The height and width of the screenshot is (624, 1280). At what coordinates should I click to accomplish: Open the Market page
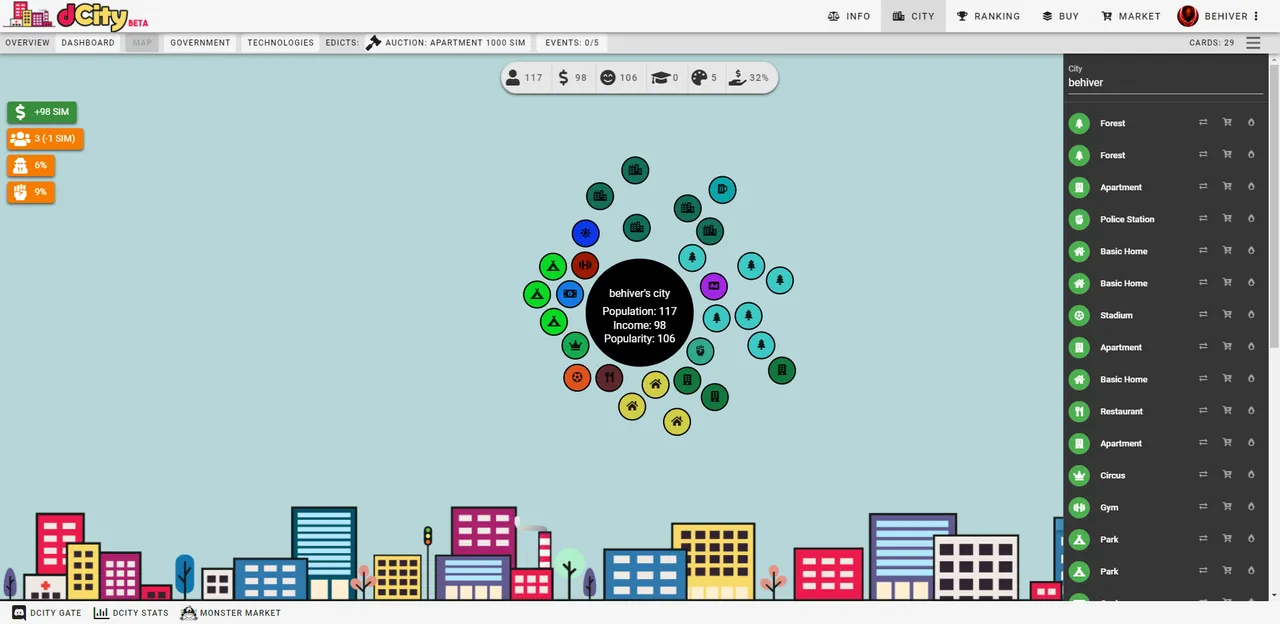pyautogui.click(x=1130, y=16)
